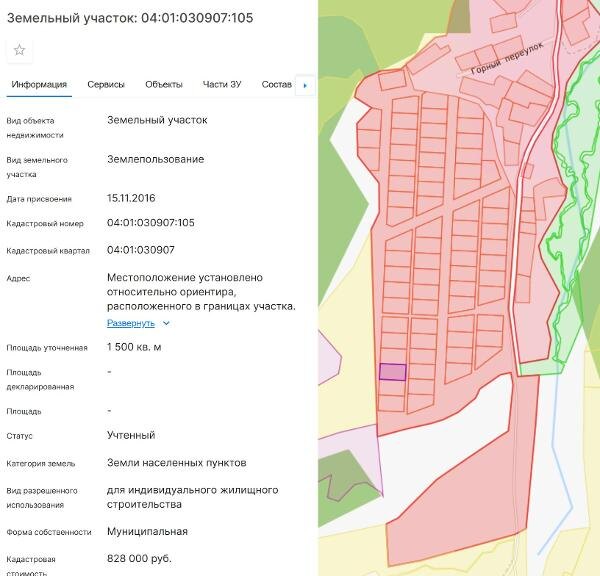This screenshot has width=600, height=576.
Task: Click the Площадь уточненная label
Action: (x=47, y=348)
